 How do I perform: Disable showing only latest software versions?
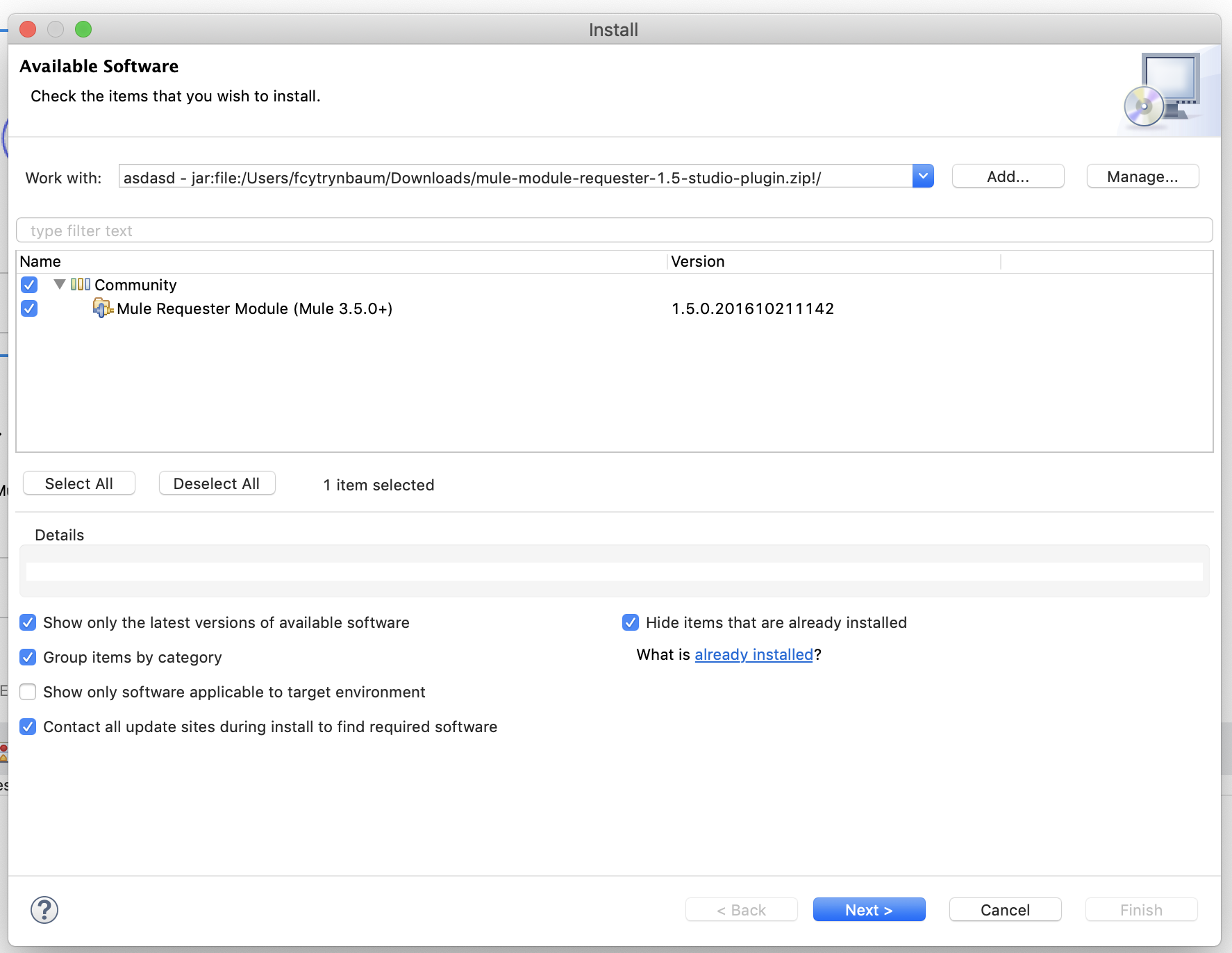coord(28,622)
